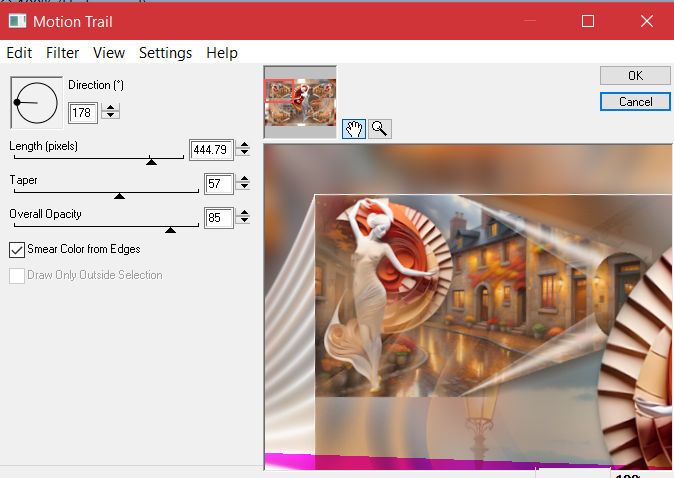Toggle Draw Only Outside Selection checkbox
The width and height of the screenshot is (674, 478).
tap(17, 275)
